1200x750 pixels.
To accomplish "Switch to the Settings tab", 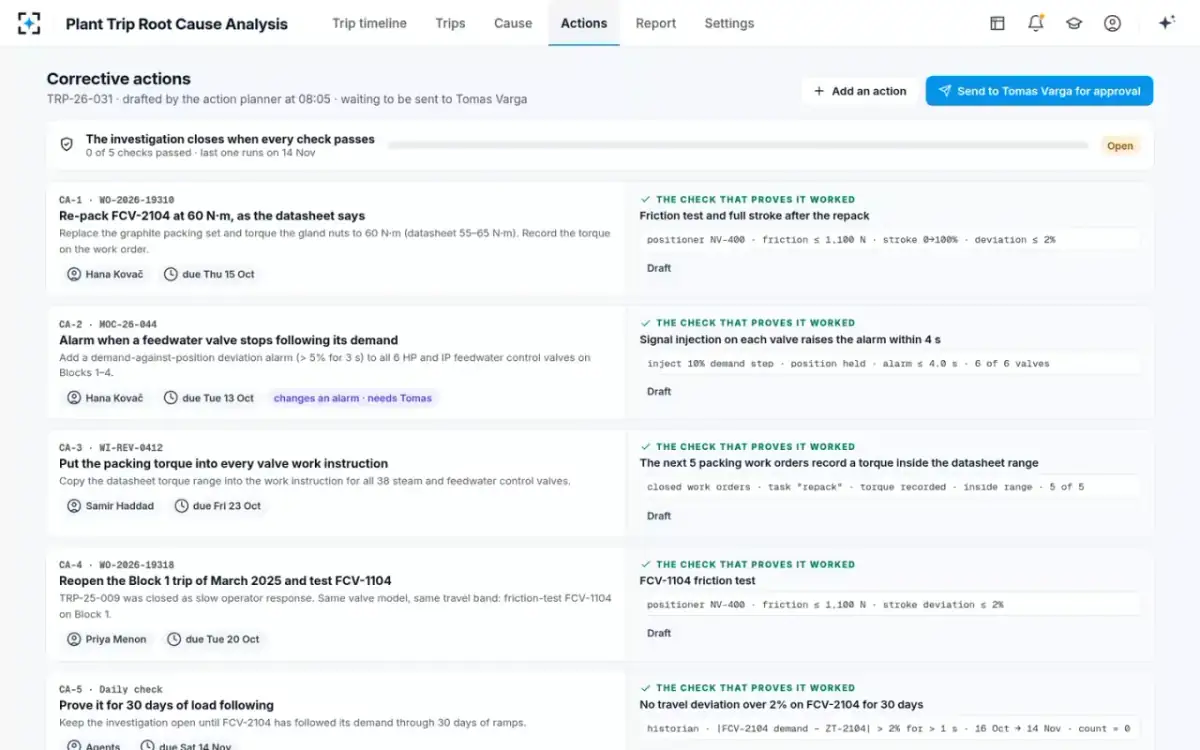I will point(729,23).
